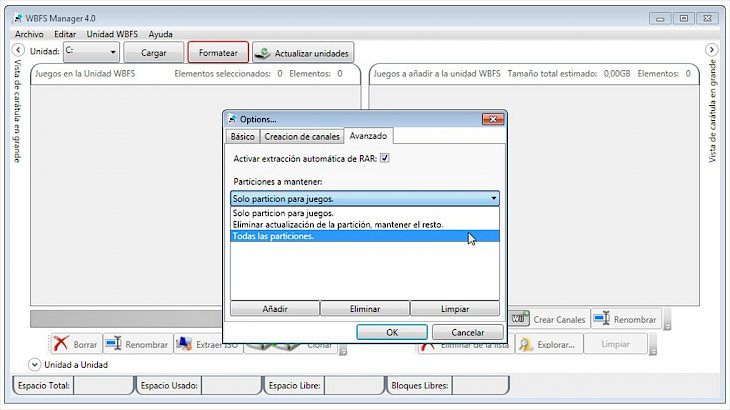Click the Añadir button in Options

[x=275, y=309]
